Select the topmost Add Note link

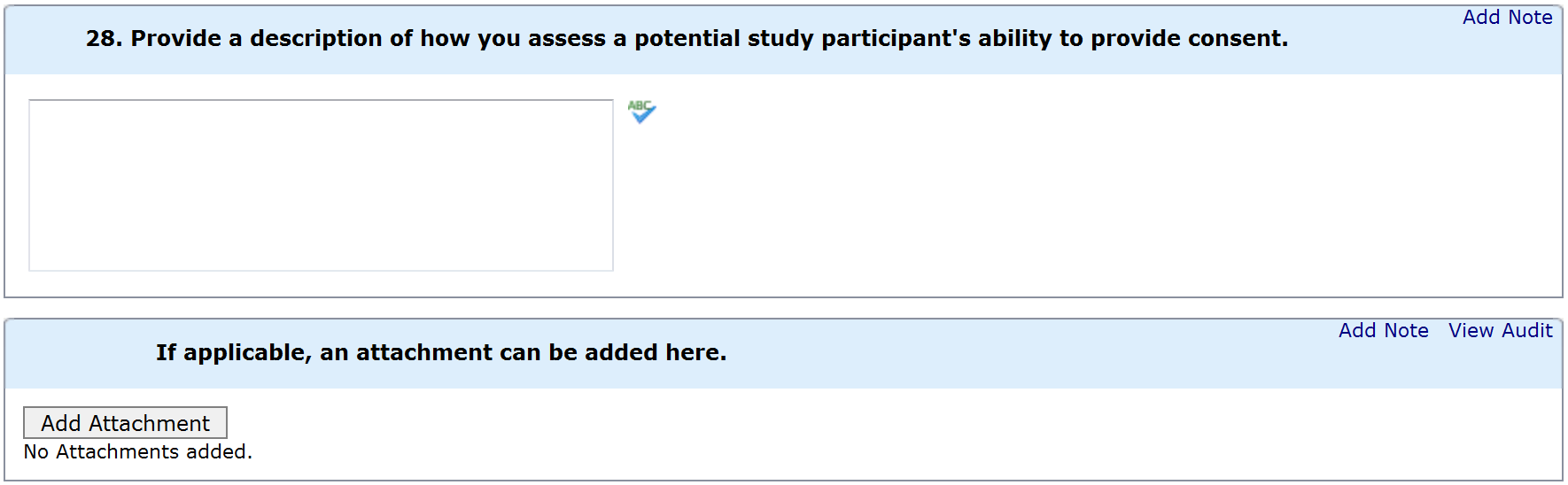[x=1506, y=18]
